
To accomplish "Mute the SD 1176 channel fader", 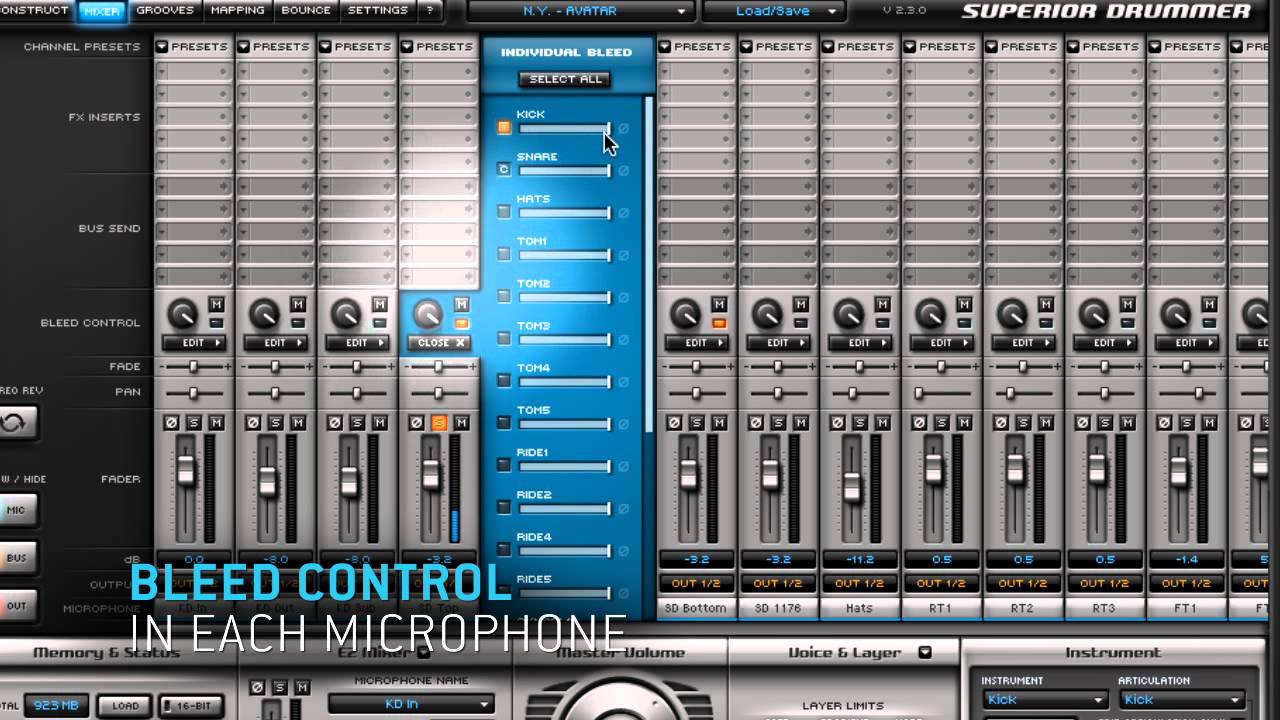I will (x=800, y=423).
